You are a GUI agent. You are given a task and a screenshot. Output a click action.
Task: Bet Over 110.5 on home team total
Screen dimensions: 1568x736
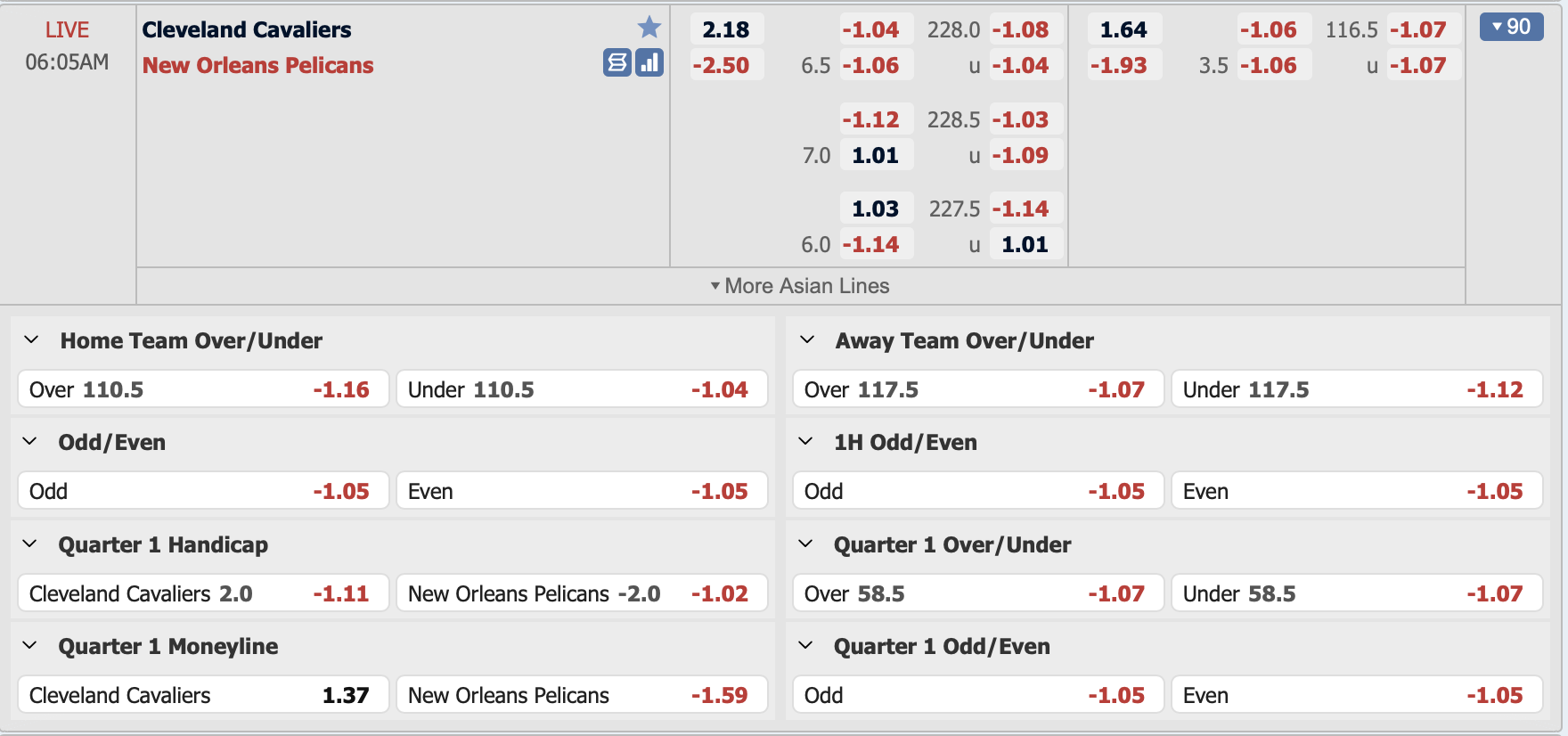pyautogui.click(x=202, y=389)
